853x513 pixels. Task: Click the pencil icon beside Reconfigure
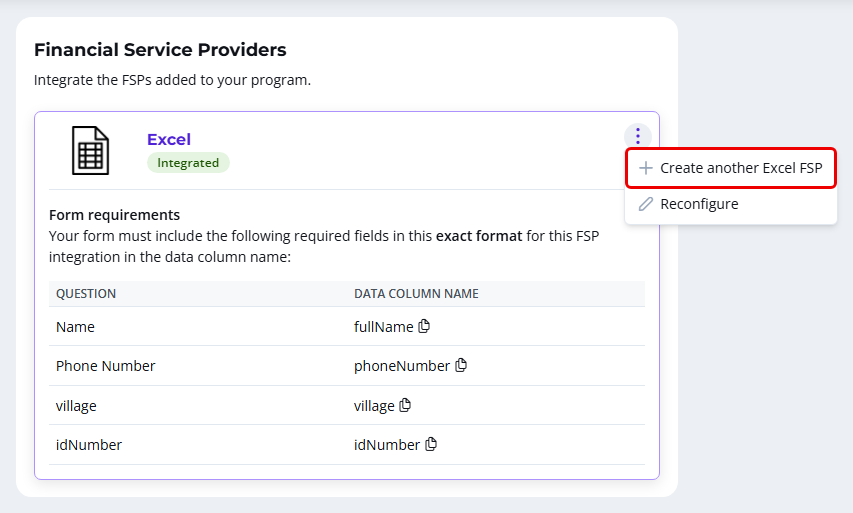[645, 204]
